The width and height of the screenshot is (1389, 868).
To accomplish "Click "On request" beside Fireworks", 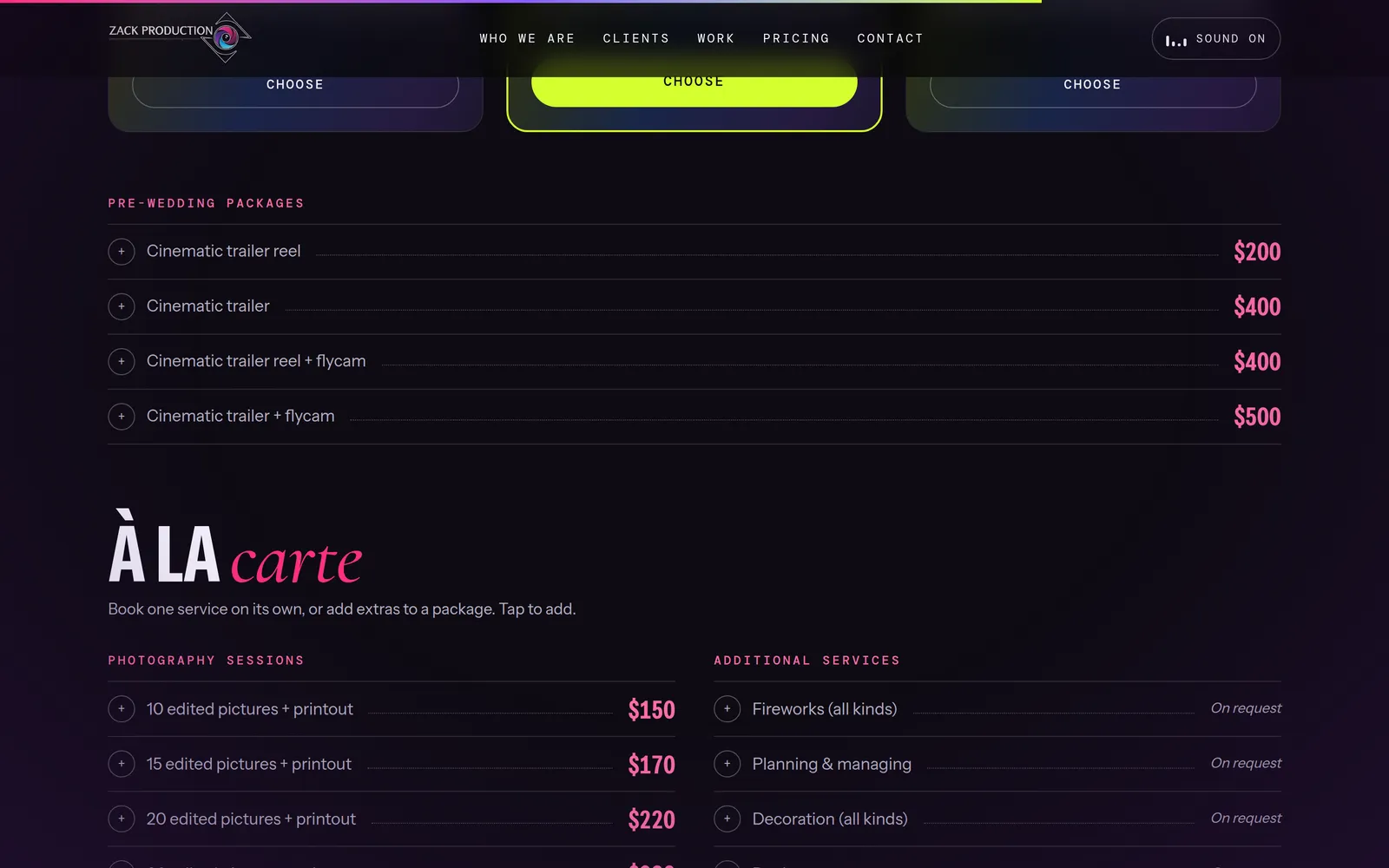I will pyautogui.click(x=1246, y=708).
